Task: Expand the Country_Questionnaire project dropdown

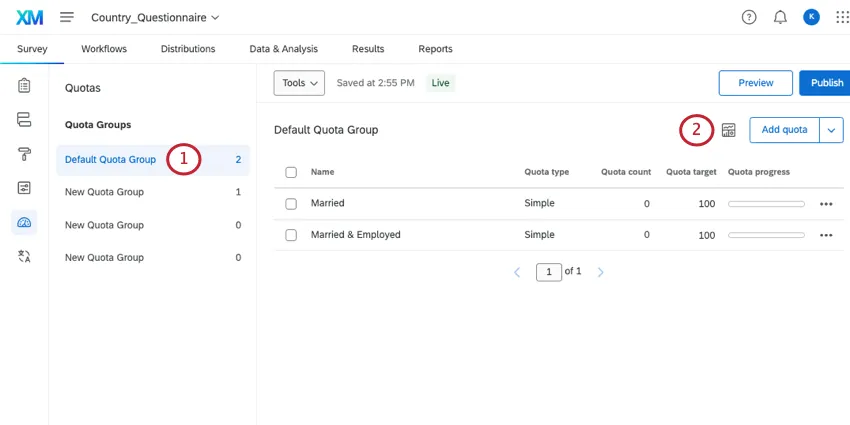Action: coord(155,18)
